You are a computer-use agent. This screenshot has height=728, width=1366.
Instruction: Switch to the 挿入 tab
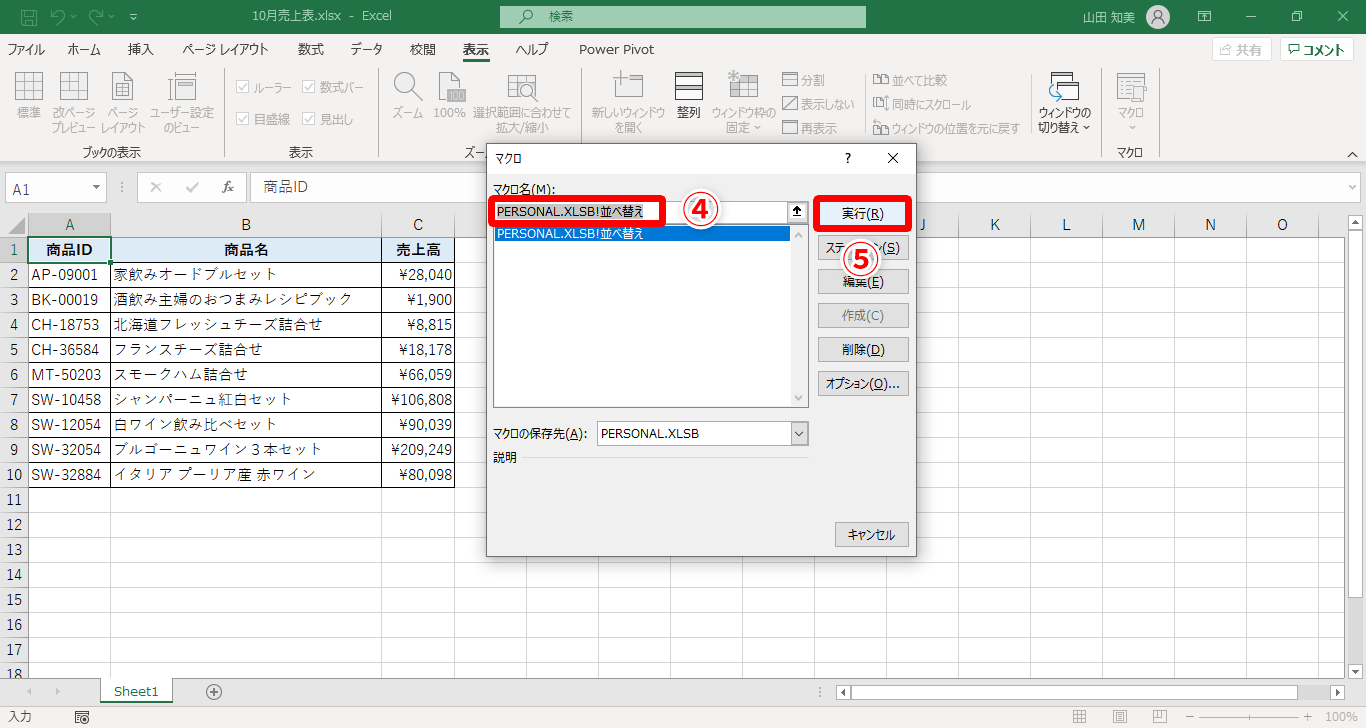coord(141,49)
